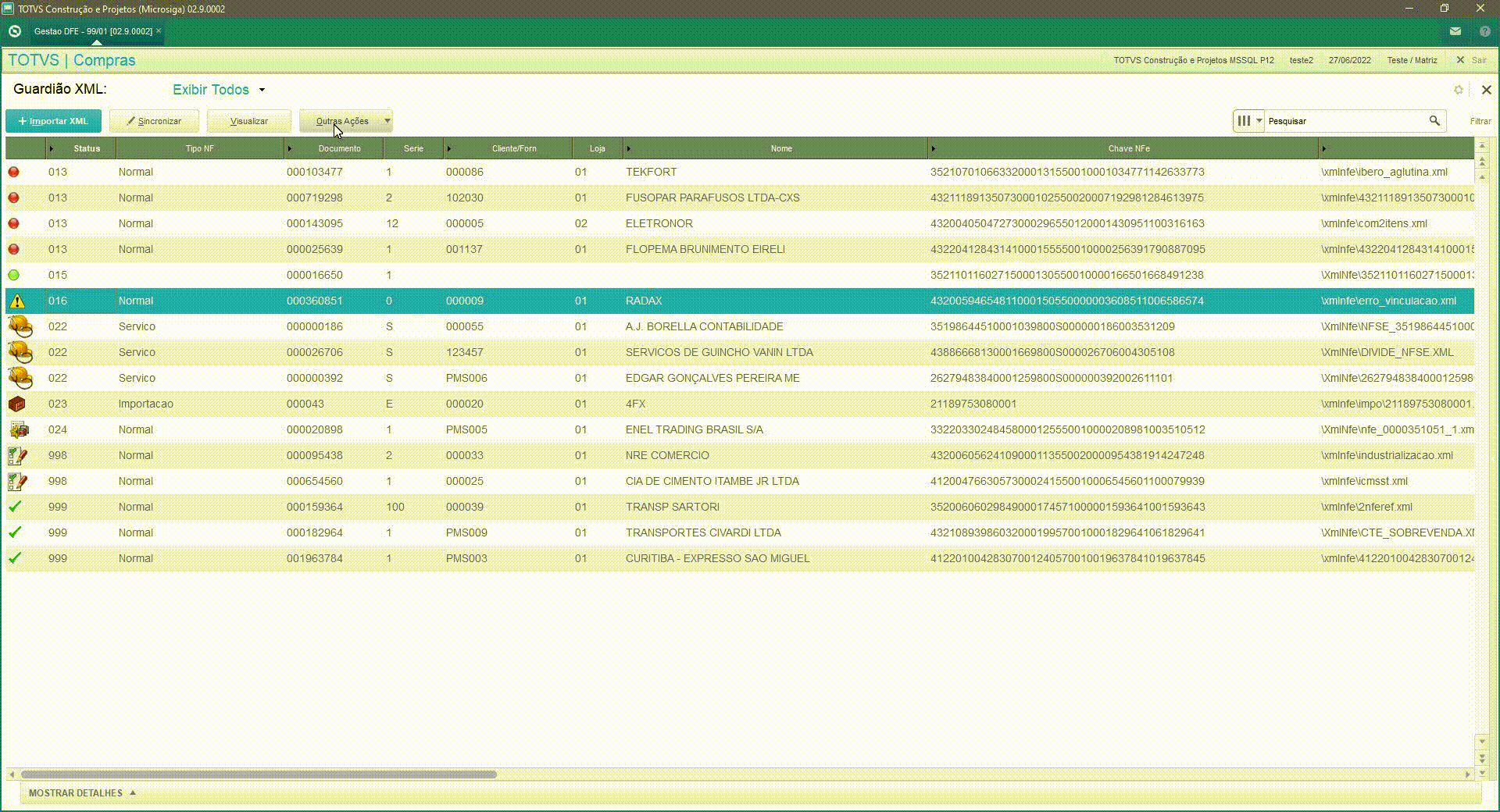Click the horizontal scrollbar right arrow
This screenshot has width=1500, height=812.
click(x=1467, y=775)
